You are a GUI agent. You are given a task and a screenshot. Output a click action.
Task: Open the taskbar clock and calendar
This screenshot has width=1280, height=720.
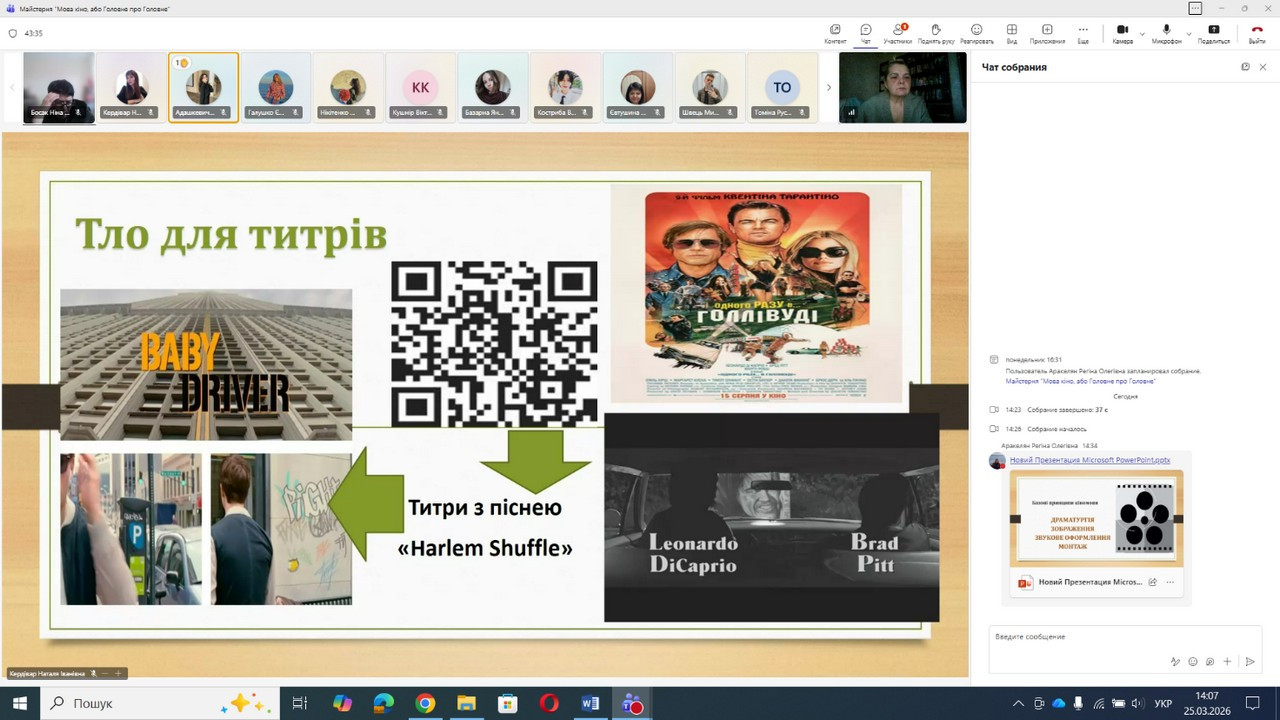pyautogui.click(x=1207, y=703)
